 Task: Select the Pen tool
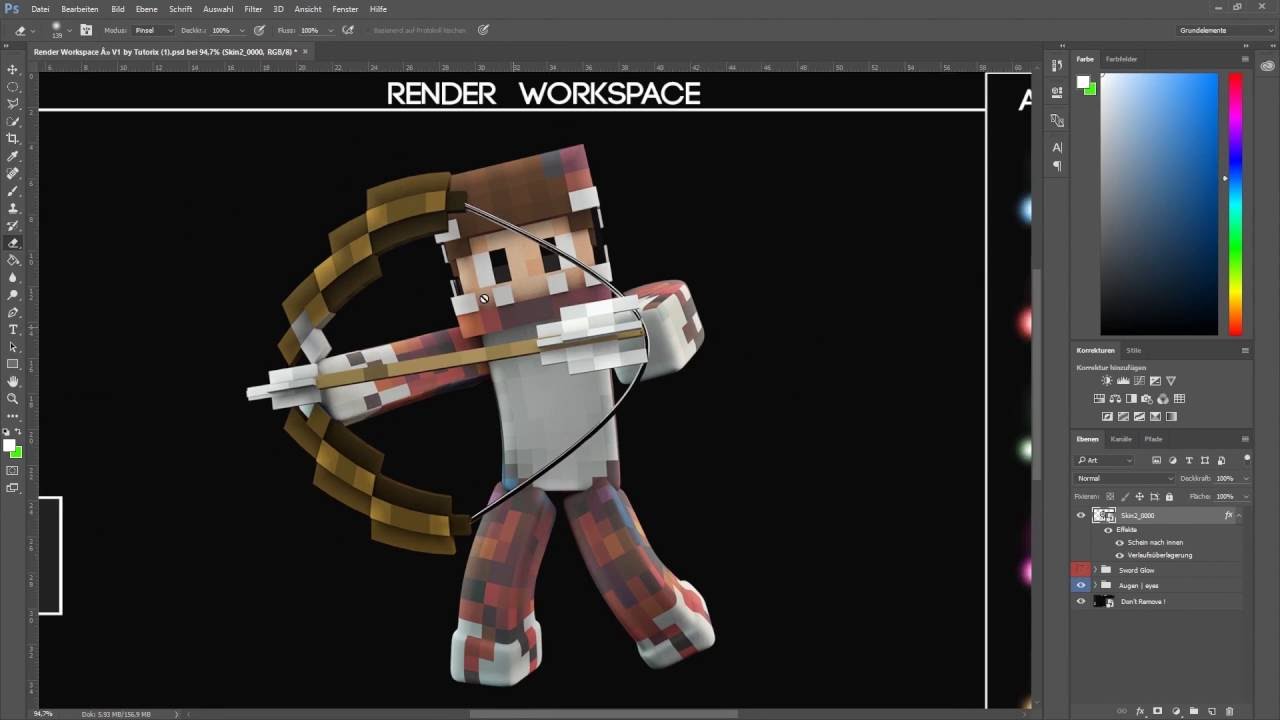[x=13, y=312]
